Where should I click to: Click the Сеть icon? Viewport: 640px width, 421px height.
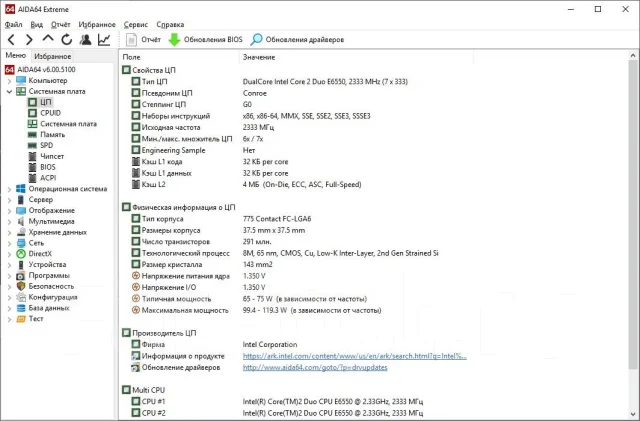coord(21,243)
